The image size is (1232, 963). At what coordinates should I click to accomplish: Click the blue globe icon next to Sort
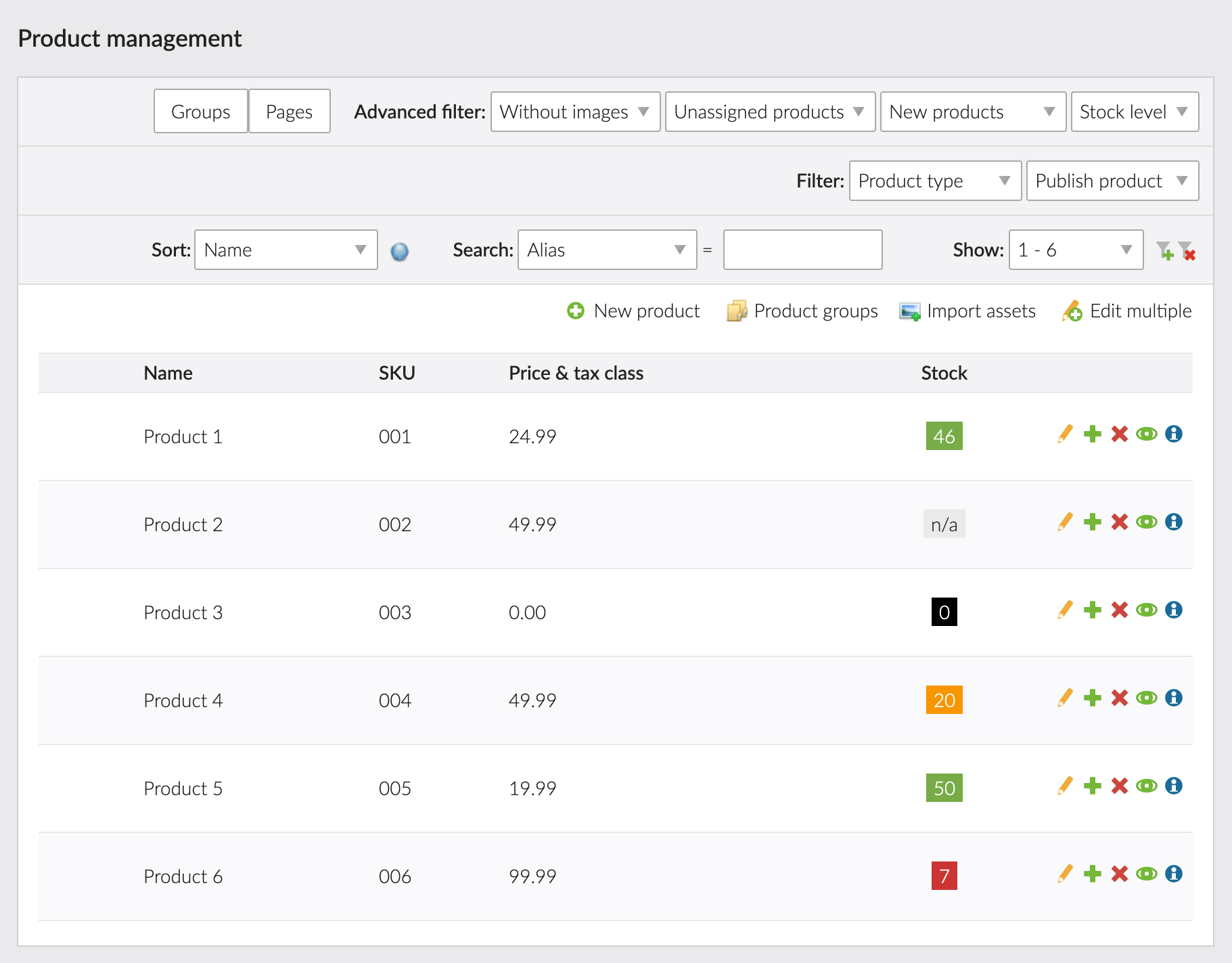click(x=399, y=250)
